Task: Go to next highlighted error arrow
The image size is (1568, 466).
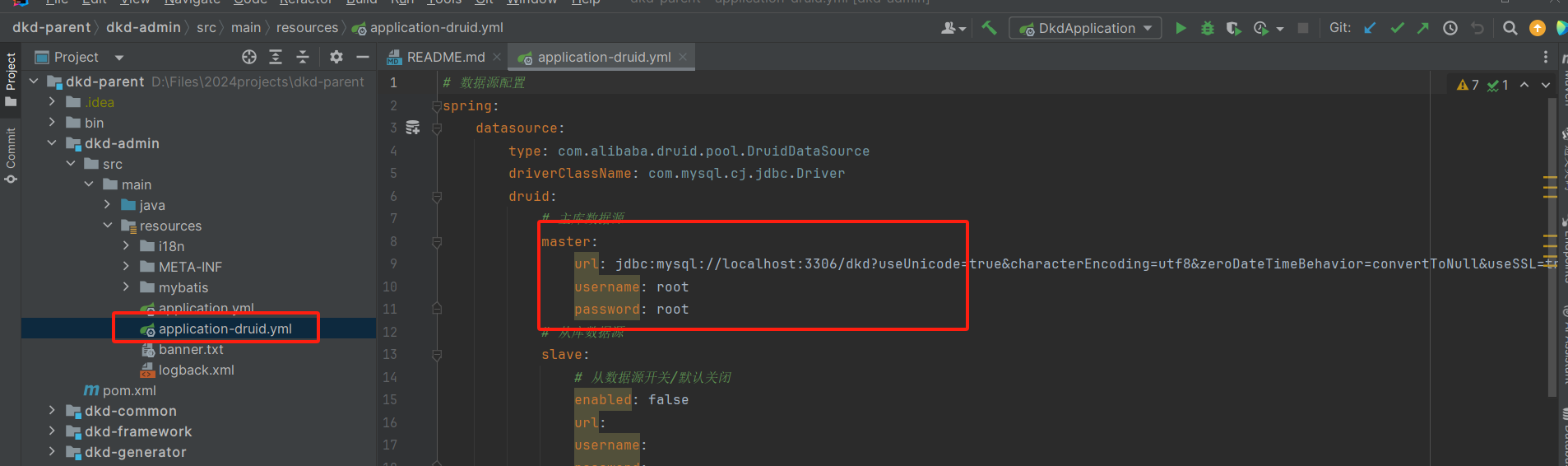Action: 1546,85
